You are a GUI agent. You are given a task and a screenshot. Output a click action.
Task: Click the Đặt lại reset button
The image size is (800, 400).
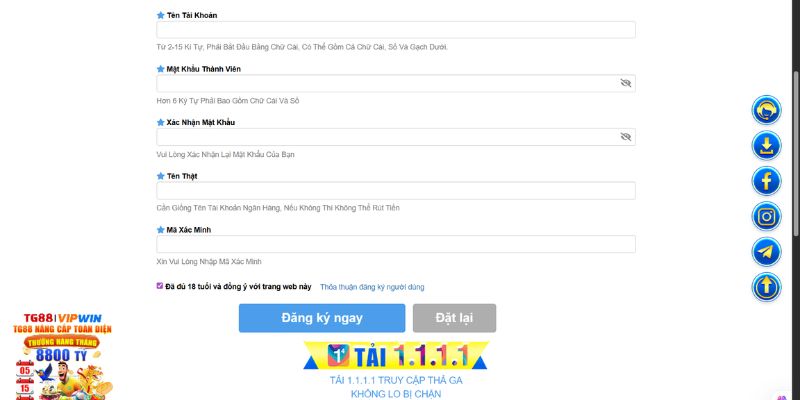[x=454, y=318]
